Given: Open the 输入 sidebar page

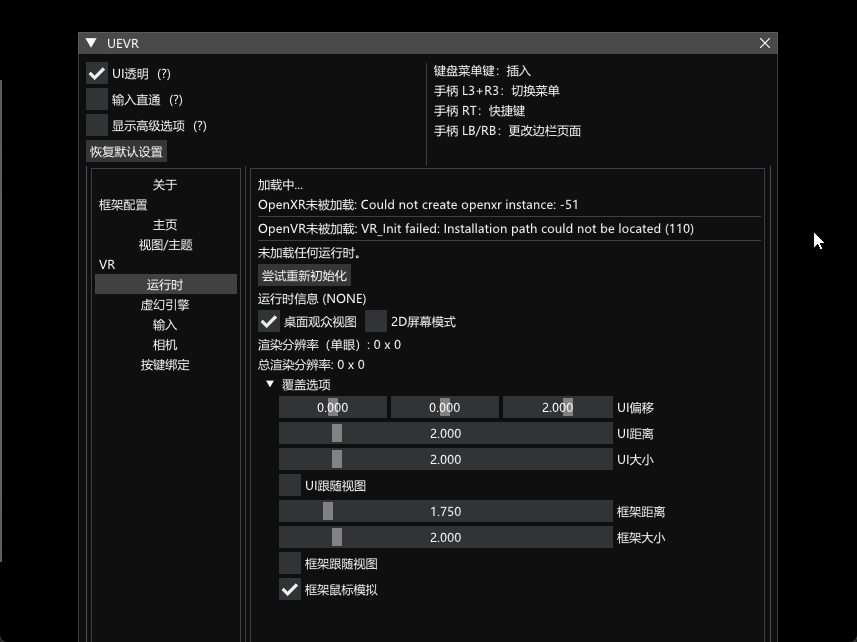Looking at the screenshot, I should 165,325.
